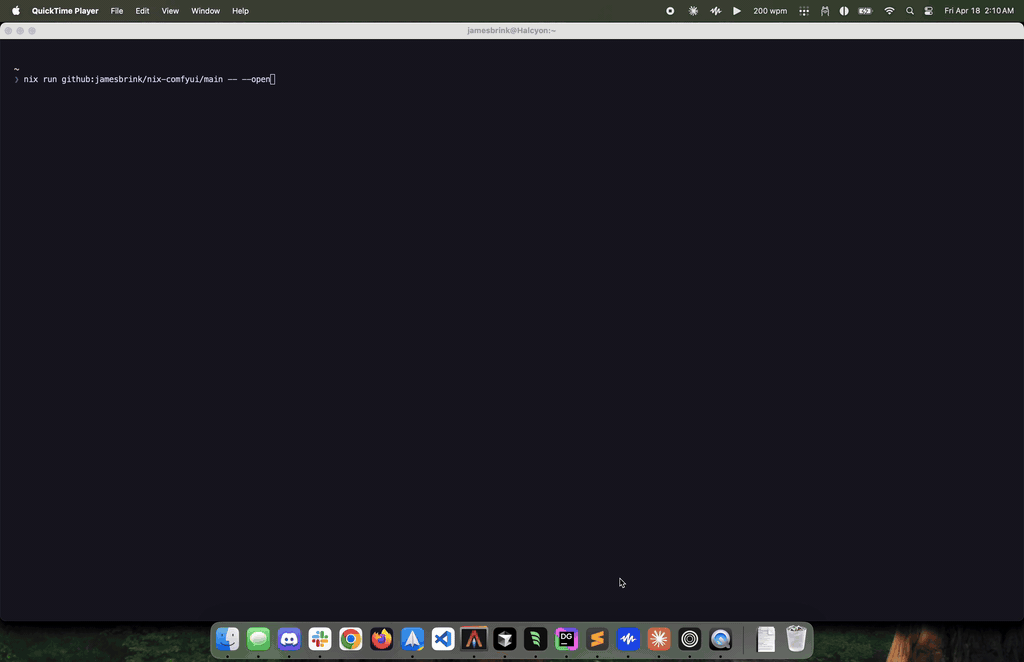The width and height of the screenshot is (1024, 662).
Task: Click the screen recording stop icon in menu bar
Action: pos(670,11)
